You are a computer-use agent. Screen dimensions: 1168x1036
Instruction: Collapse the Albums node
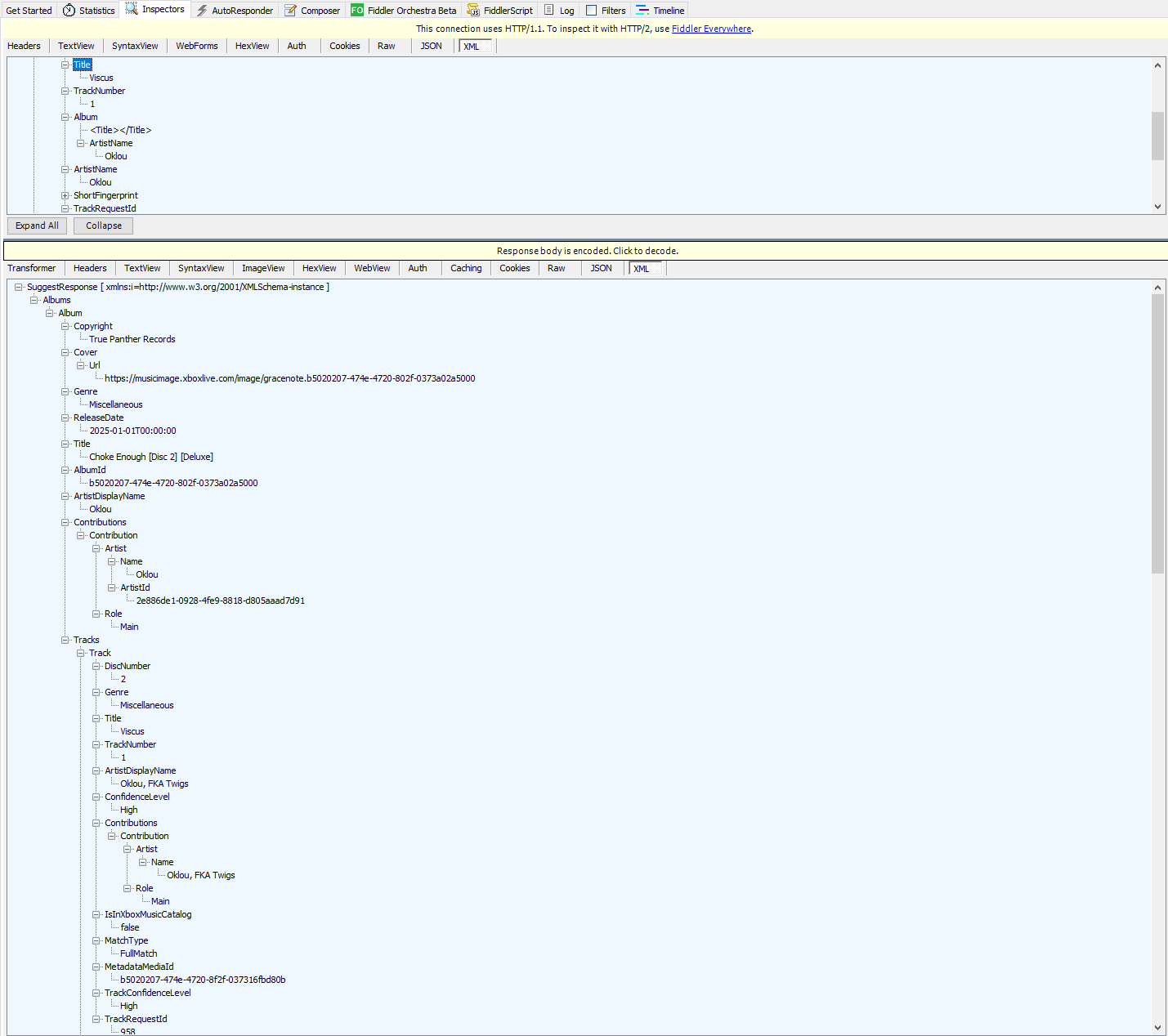[x=34, y=300]
